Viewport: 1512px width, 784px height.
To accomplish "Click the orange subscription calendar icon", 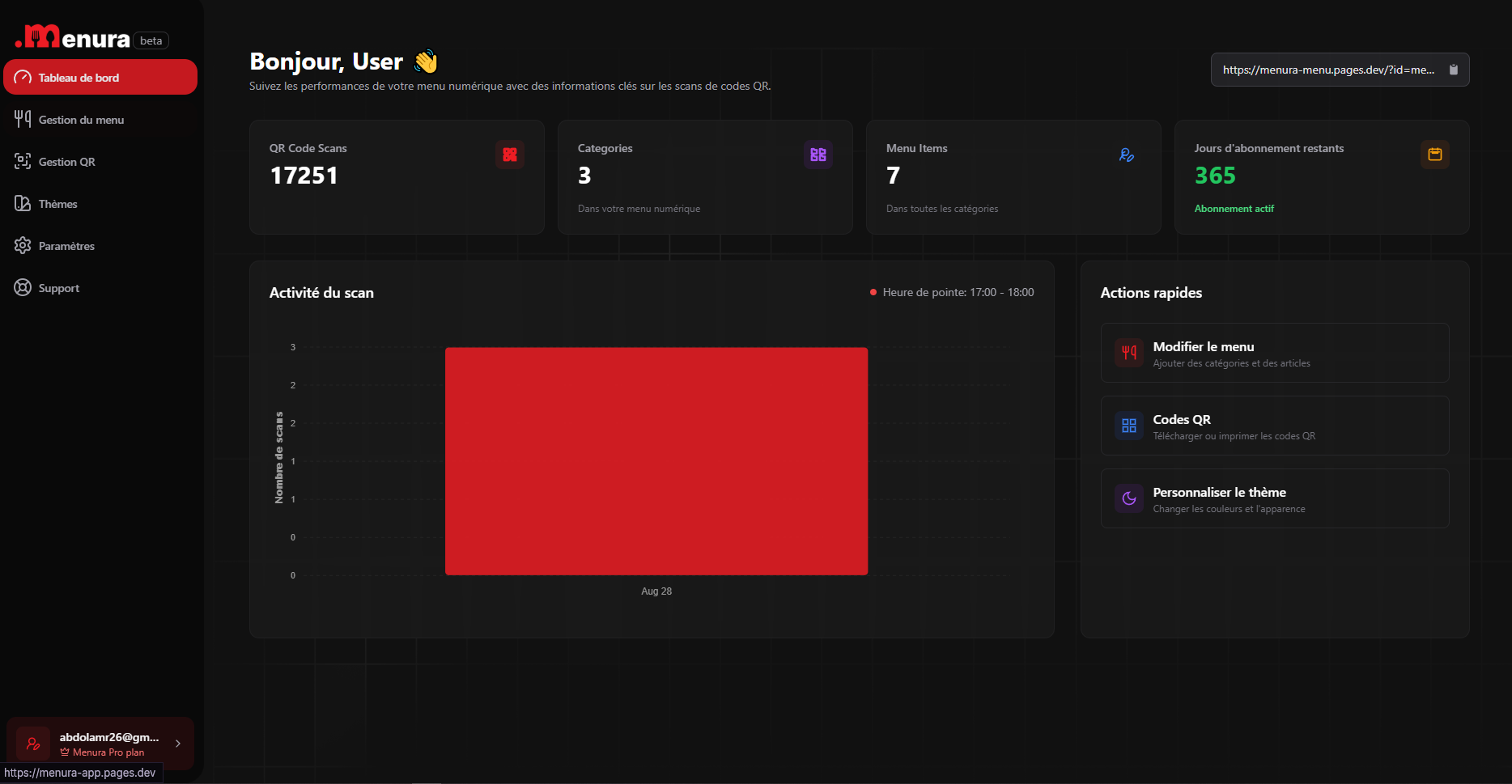I will tap(1434, 155).
